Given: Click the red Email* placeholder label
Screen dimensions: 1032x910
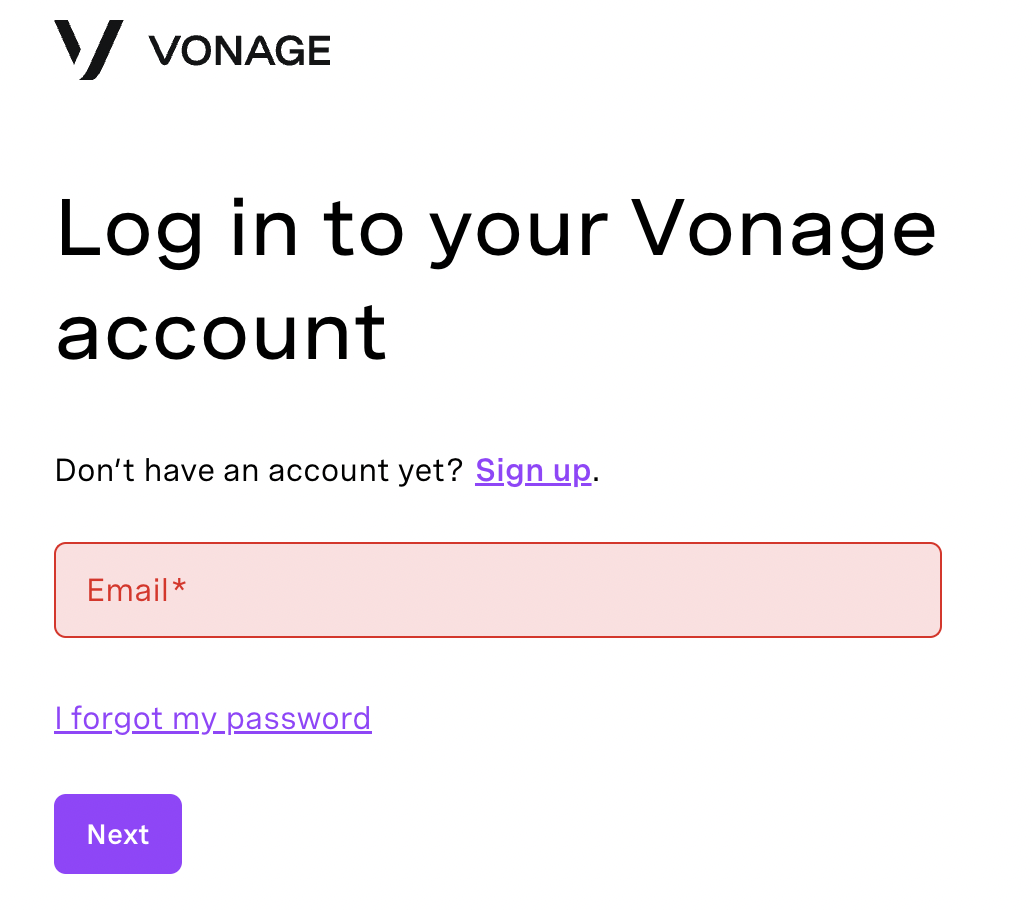Looking at the screenshot, I should [x=136, y=590].
